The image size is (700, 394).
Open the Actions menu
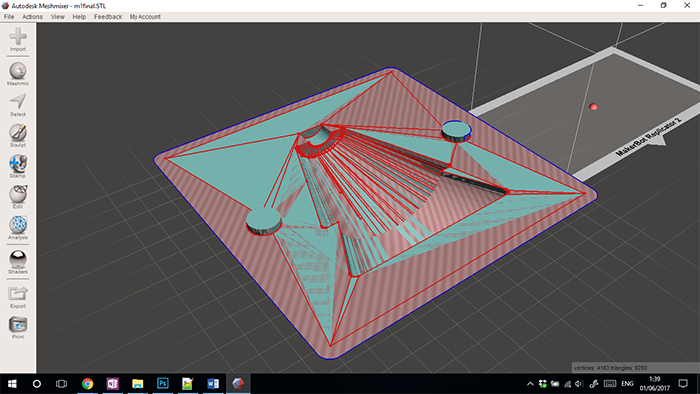tap(33, 17)
